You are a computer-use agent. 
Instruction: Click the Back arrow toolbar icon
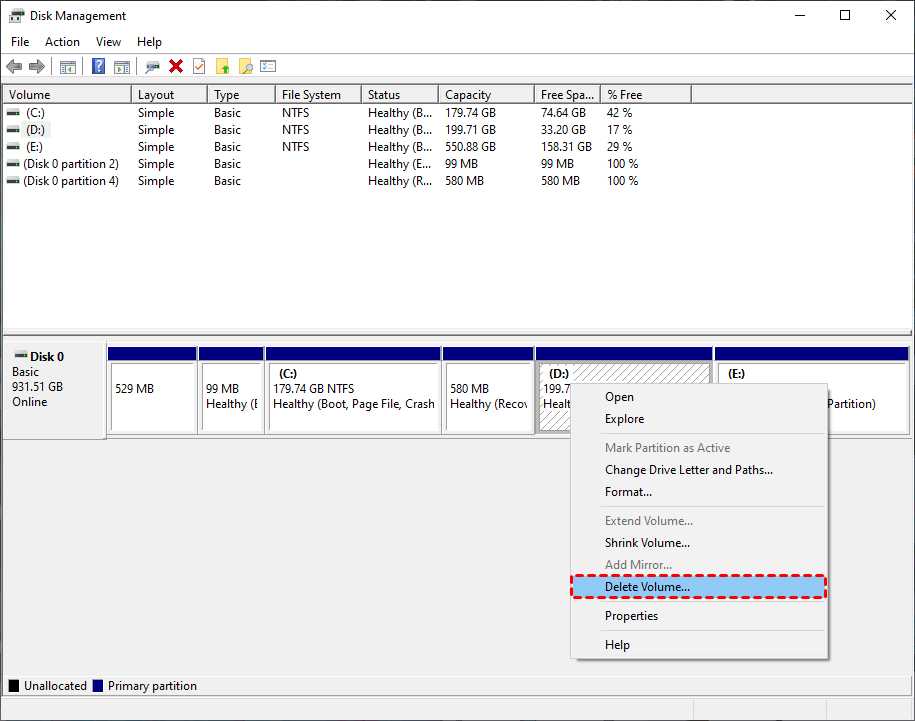[x=14, y=66]
